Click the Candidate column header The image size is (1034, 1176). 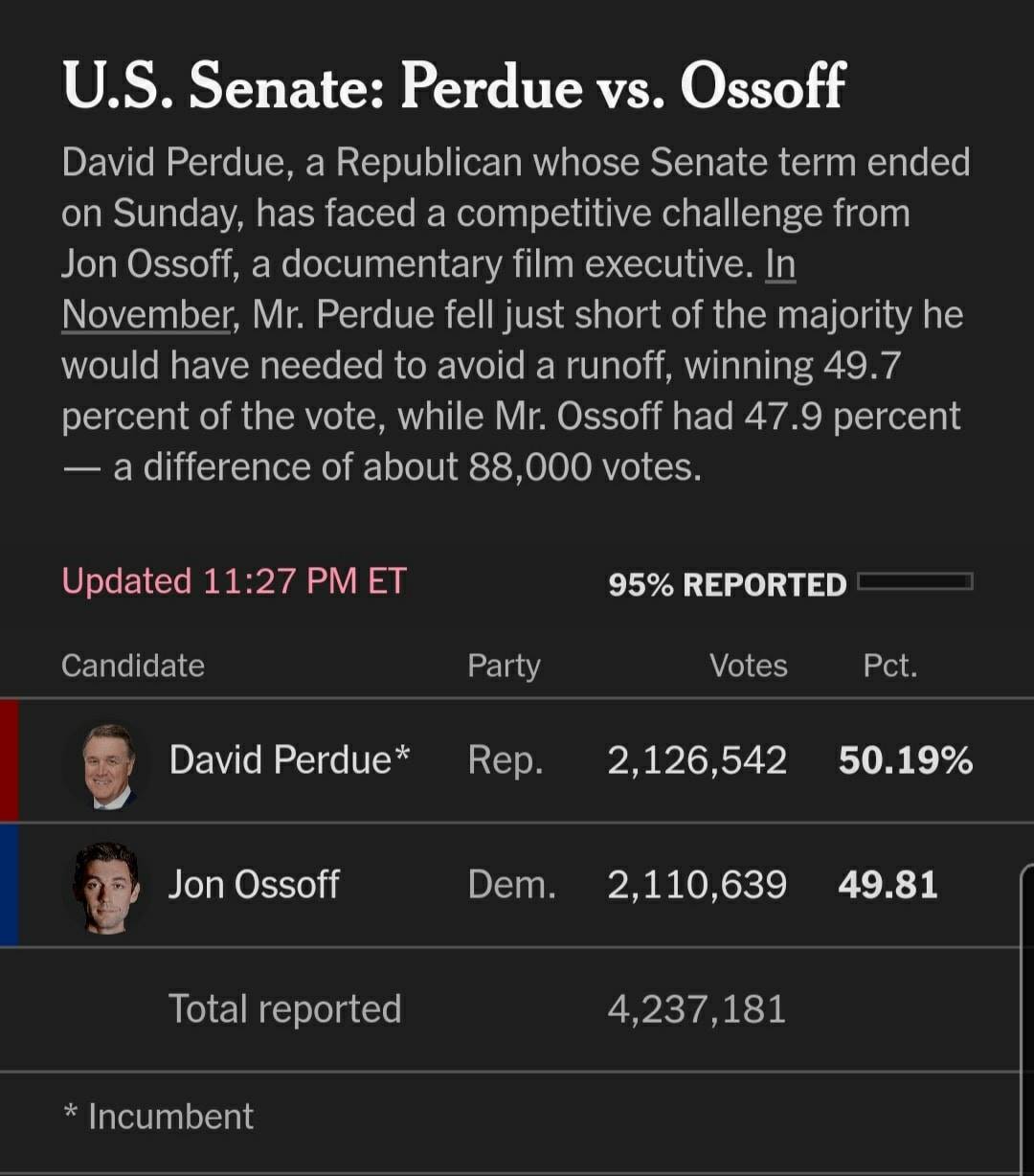pyautogui.click(x=133, y=666)
